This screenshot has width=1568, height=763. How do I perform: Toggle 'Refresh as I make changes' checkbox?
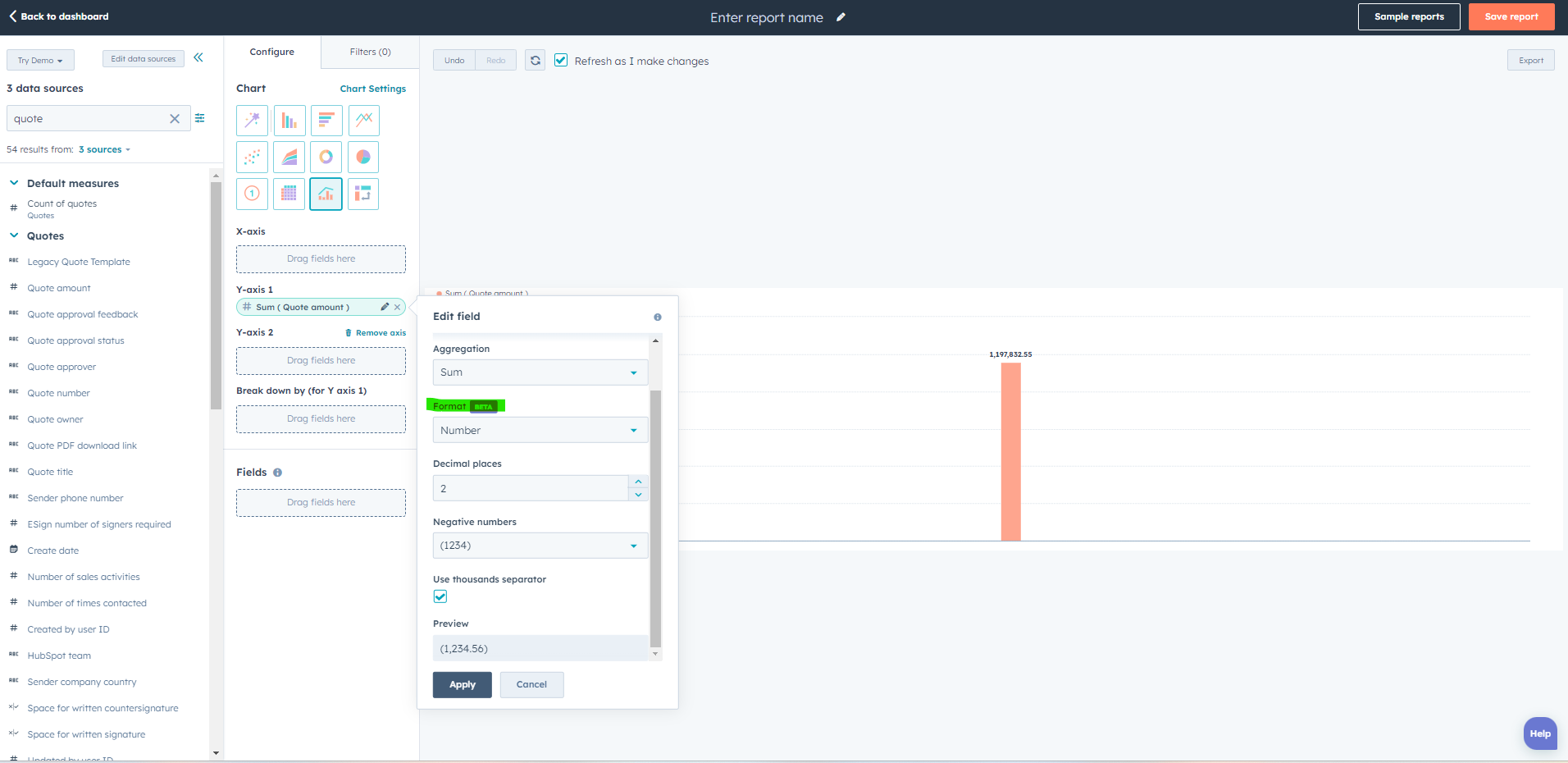pyautogui.click(x=561, y=60)
